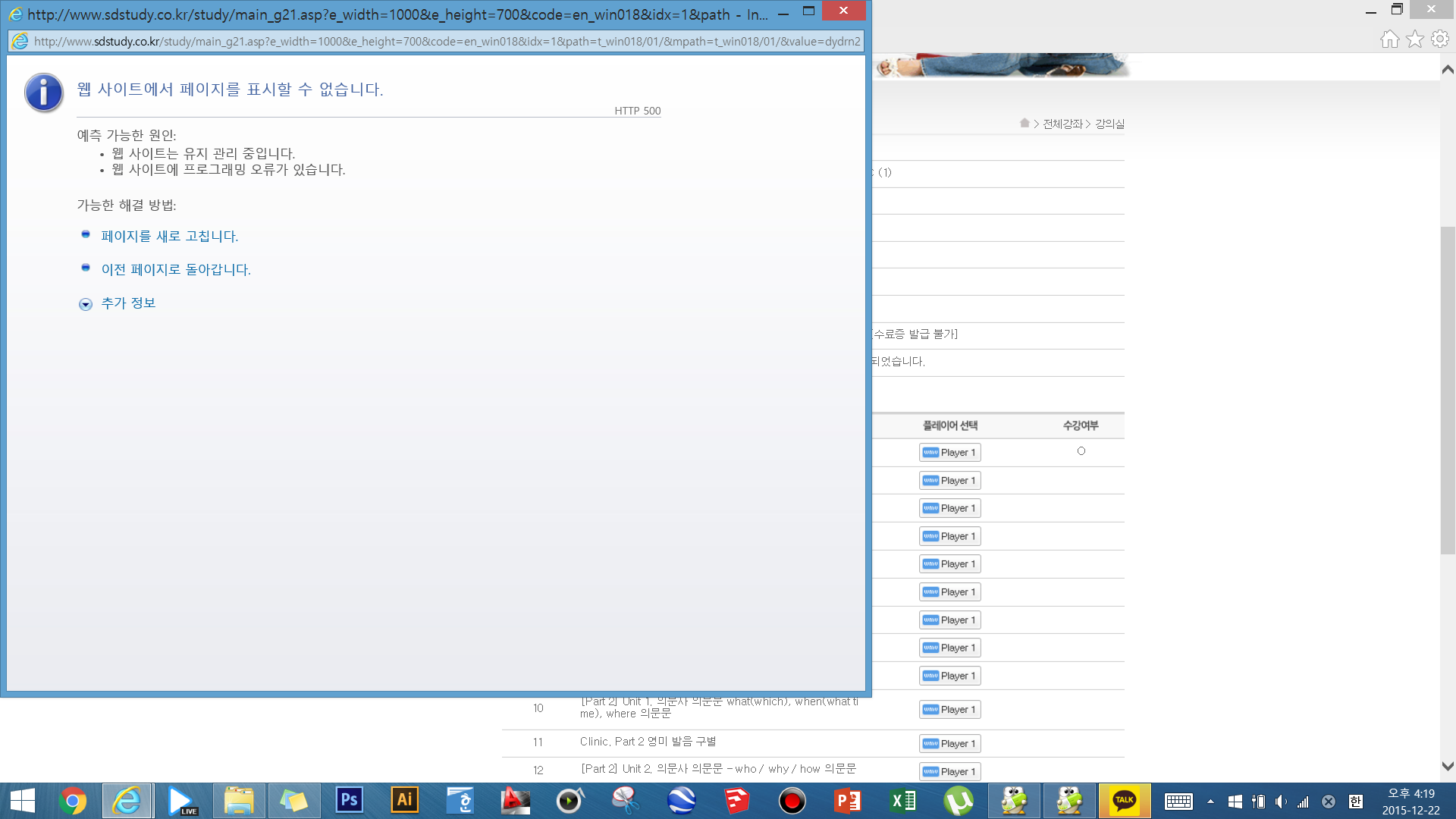The width and height of the screenshot is (1456, 819).
Task: Launch Illustrator from the taskbar
Action: (404, 800)
